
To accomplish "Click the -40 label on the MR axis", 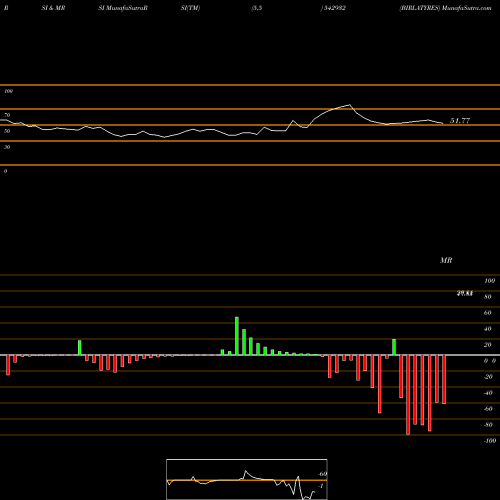I will tap(488, 393).
